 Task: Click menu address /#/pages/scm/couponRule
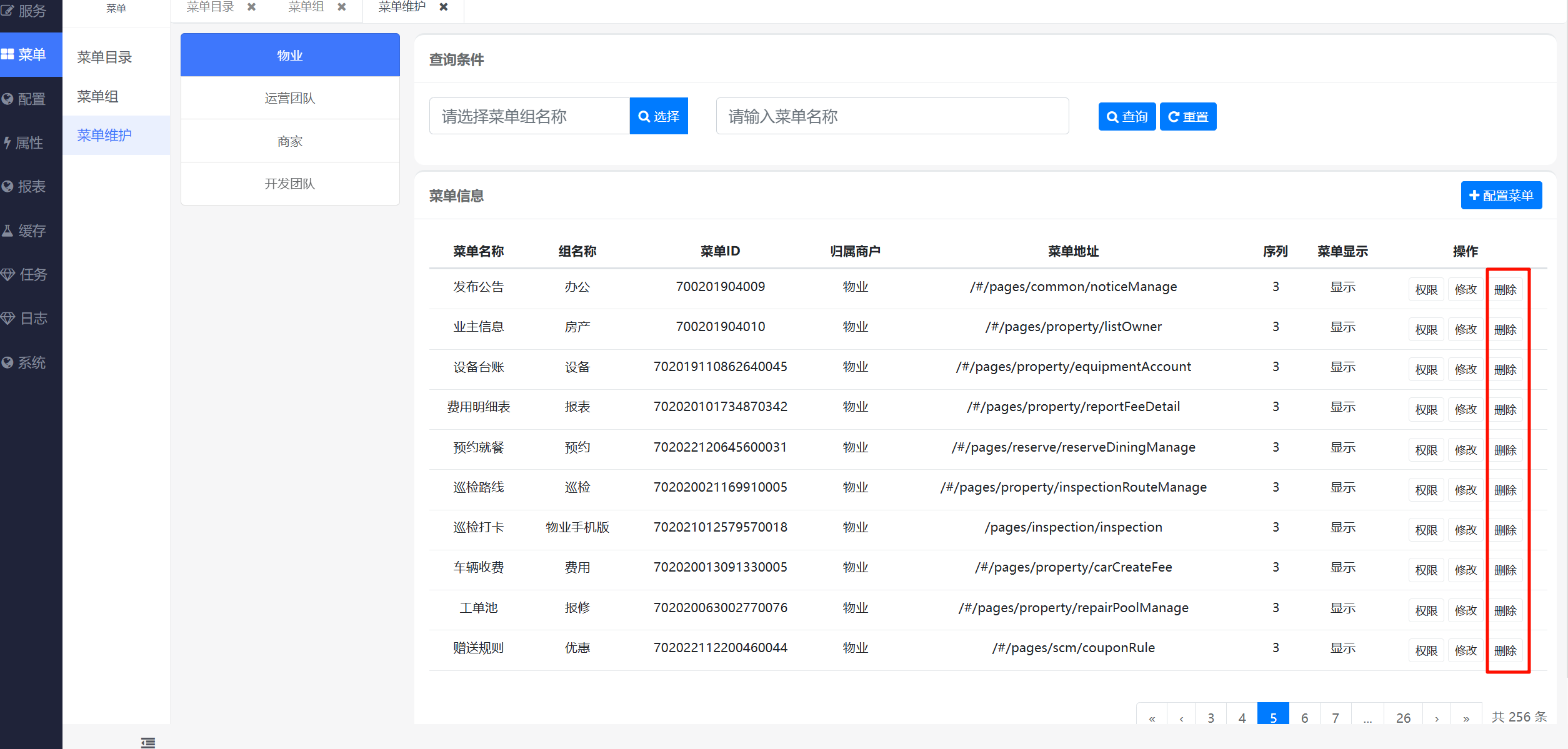(x=1074, y=648)
